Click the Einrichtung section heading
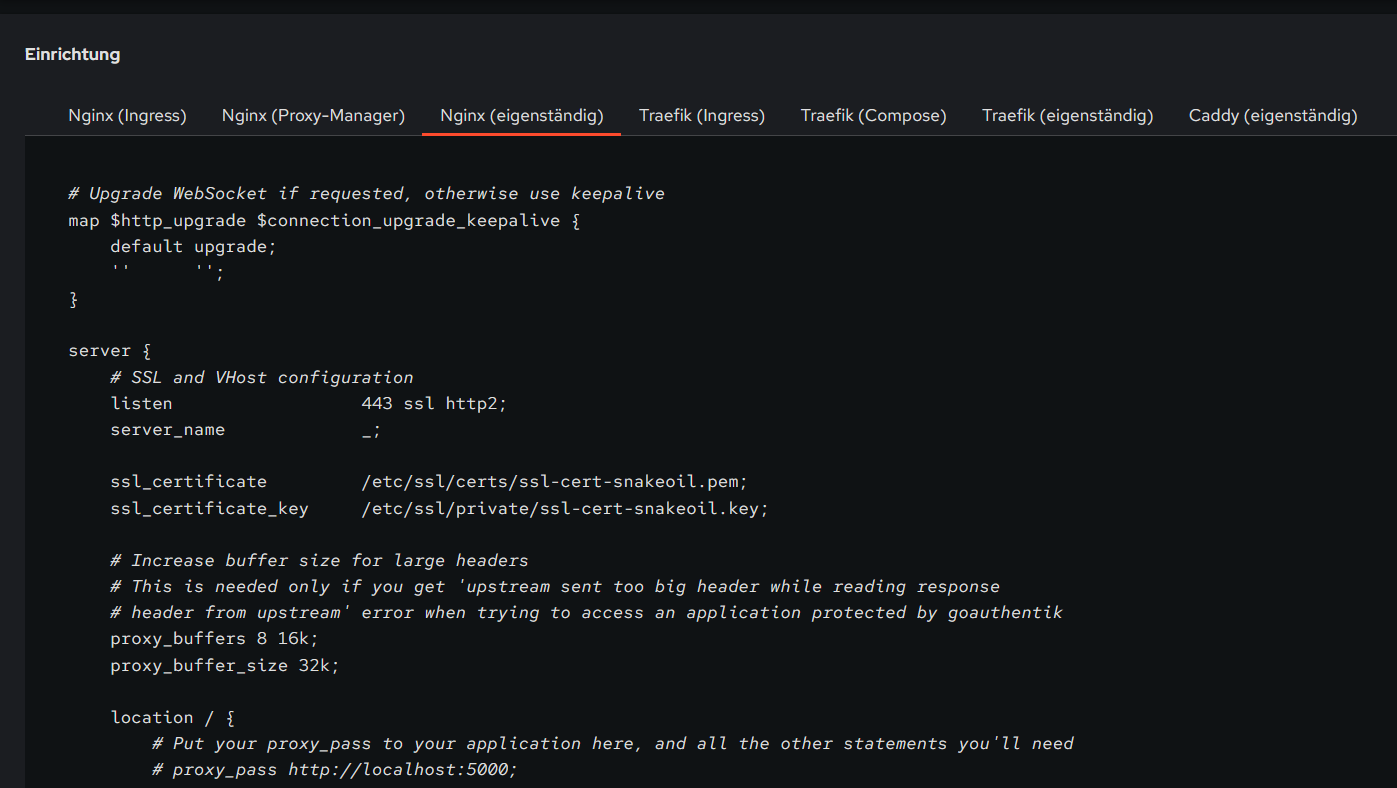This screenshot has width=1397, height=788. pyautogui.click(x=72, y=54)
